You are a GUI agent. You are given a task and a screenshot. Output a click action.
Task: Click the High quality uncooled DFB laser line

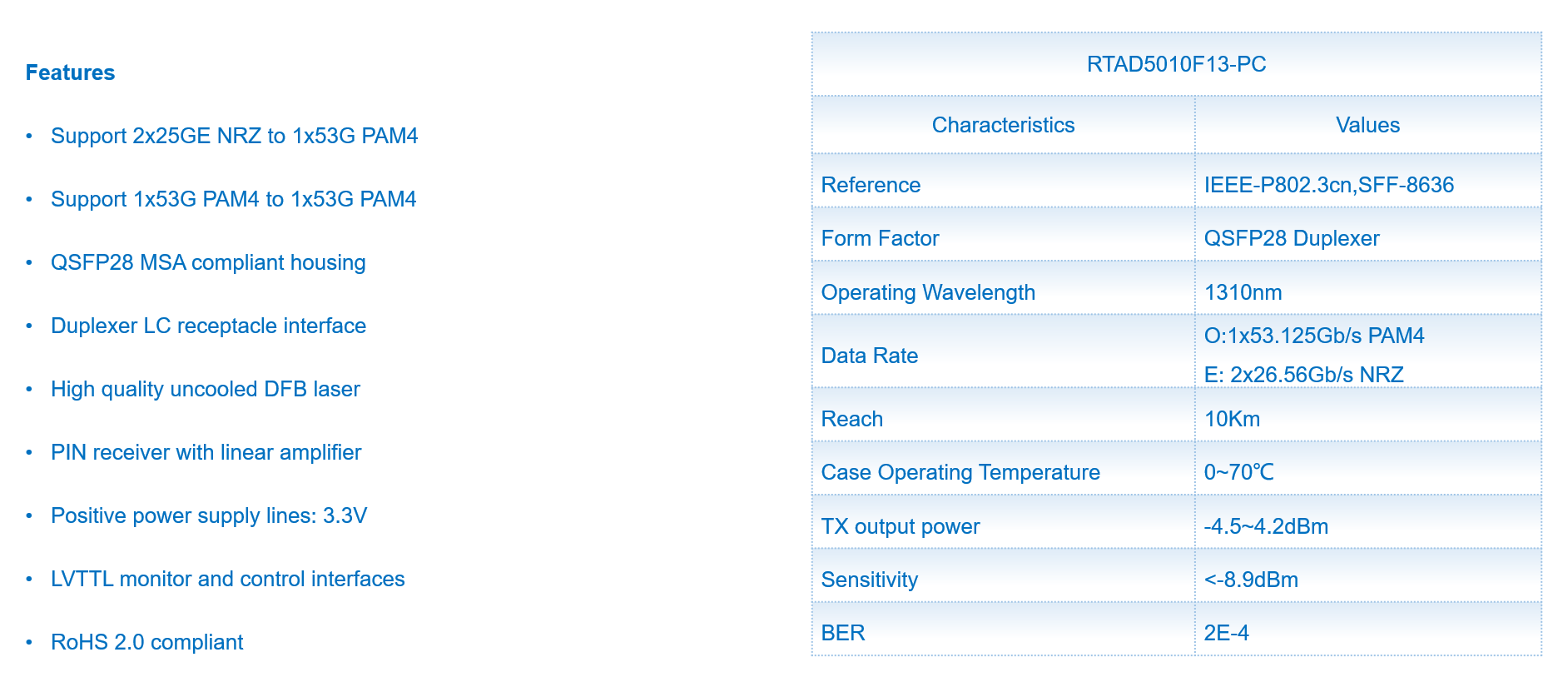tap(205, 389)
